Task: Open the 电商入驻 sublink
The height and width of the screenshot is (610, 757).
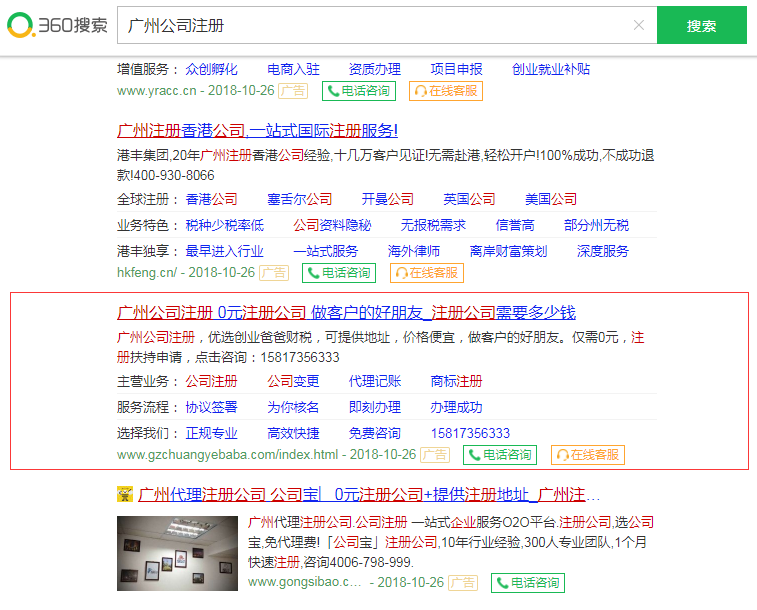Action: point(293,69)
